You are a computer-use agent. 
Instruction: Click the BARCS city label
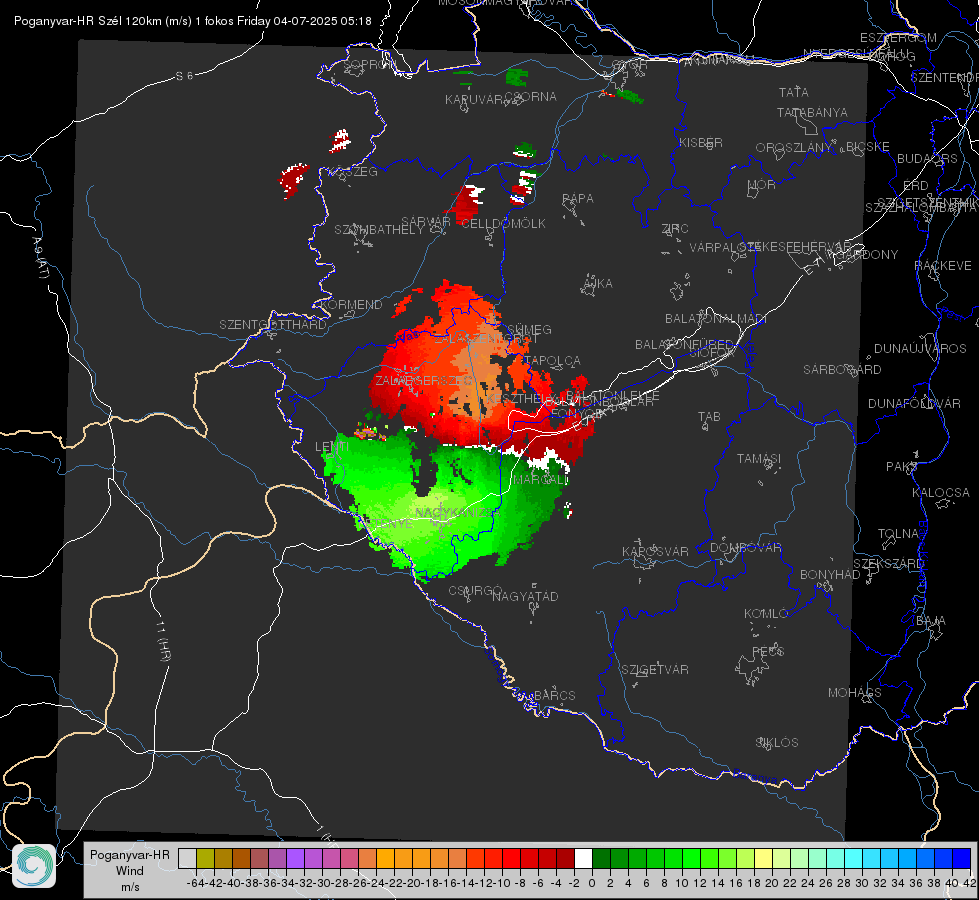[x=555, y=695]
